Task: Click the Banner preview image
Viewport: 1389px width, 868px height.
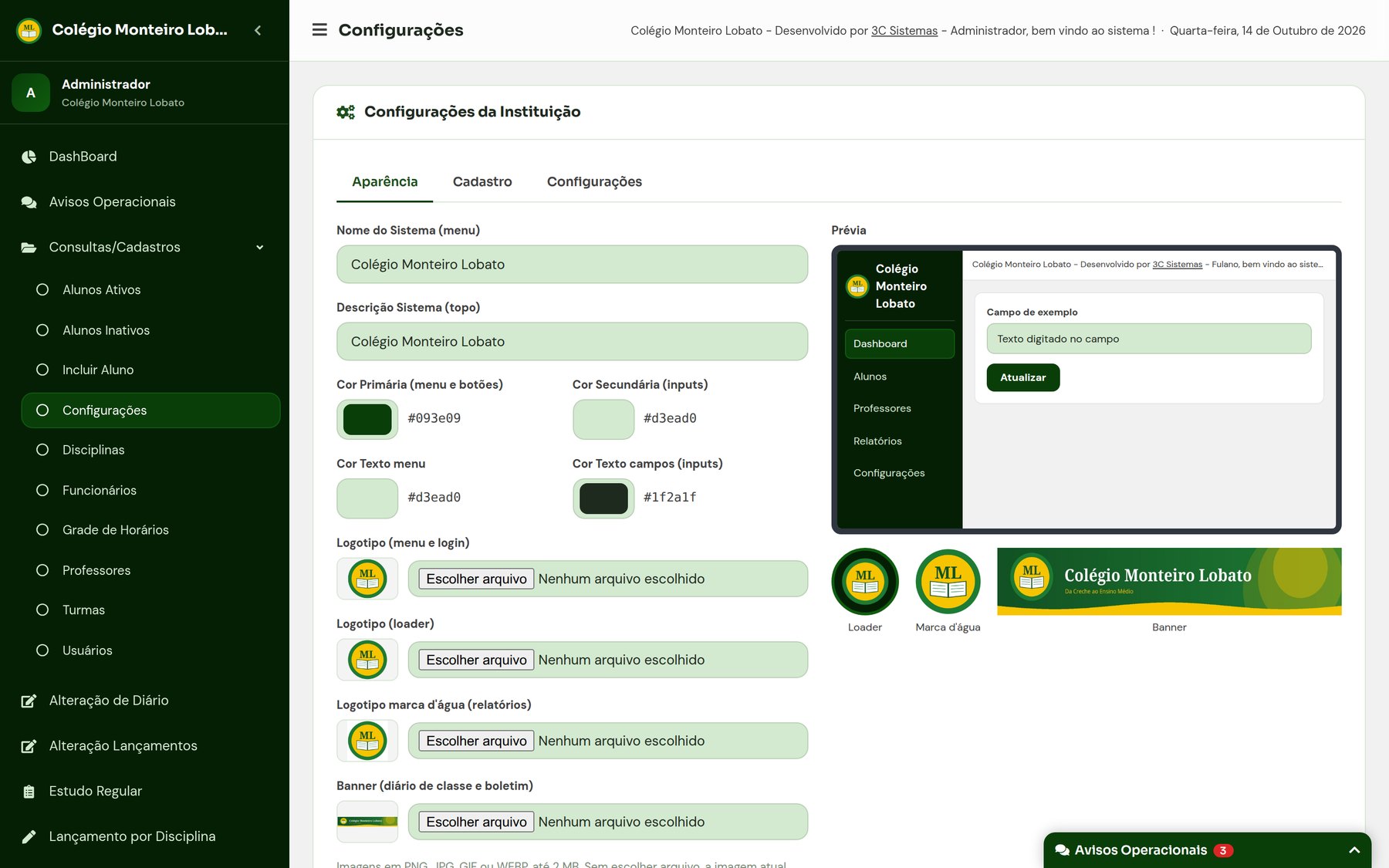Action: 1169,582
